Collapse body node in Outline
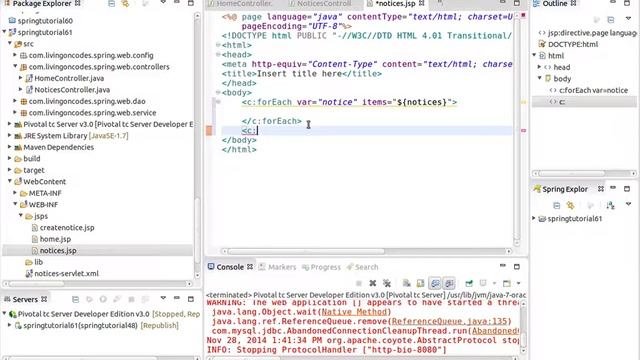This screenshot has height=360, width=640. (x=540, y=78)
